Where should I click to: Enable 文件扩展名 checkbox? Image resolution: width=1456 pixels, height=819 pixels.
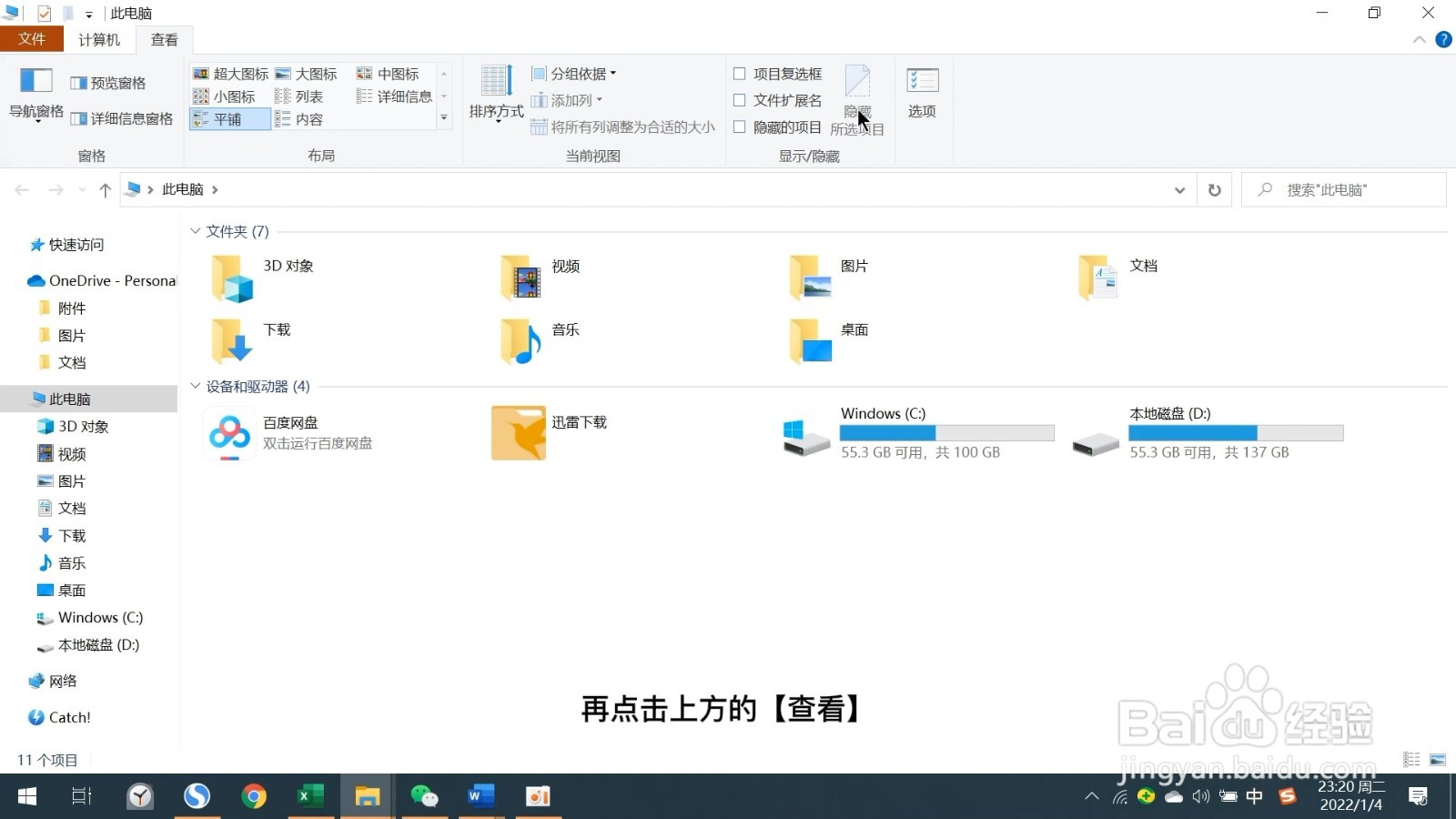[x=739, y=100]
